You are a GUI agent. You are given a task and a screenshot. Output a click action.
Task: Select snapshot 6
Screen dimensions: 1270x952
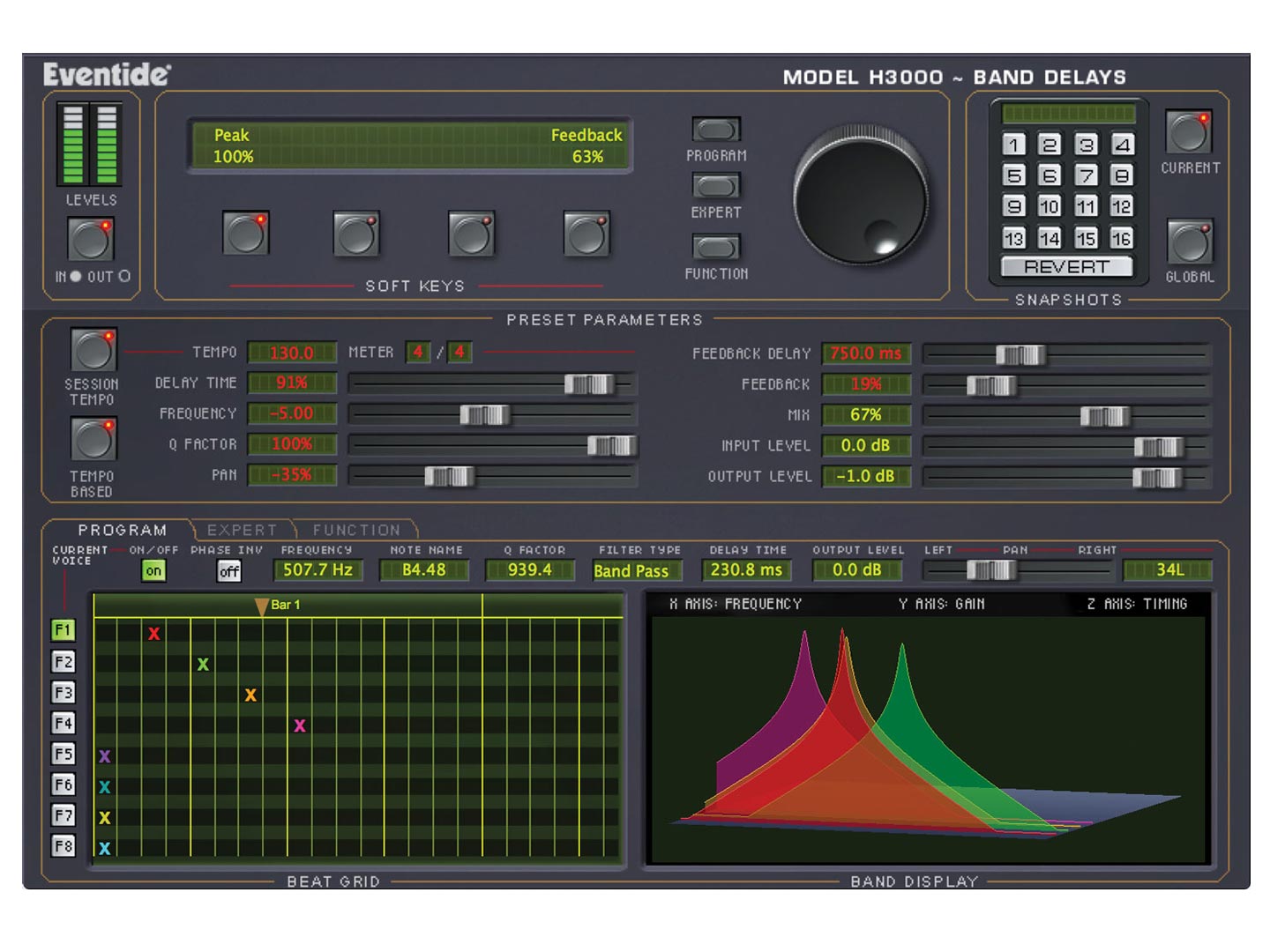[x=1050, y=175]
